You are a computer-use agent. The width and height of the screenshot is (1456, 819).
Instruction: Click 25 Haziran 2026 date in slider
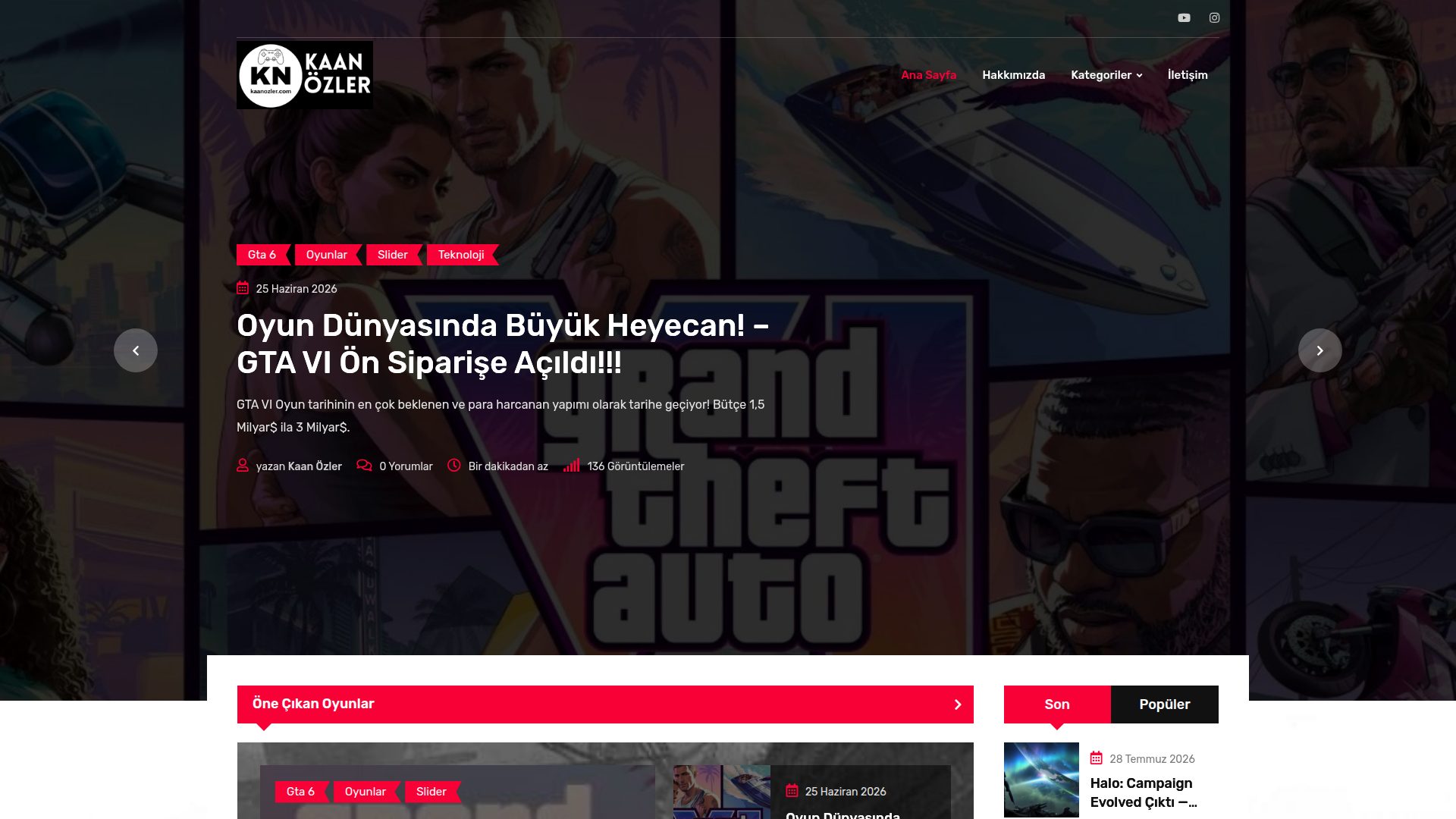point(297,289)
